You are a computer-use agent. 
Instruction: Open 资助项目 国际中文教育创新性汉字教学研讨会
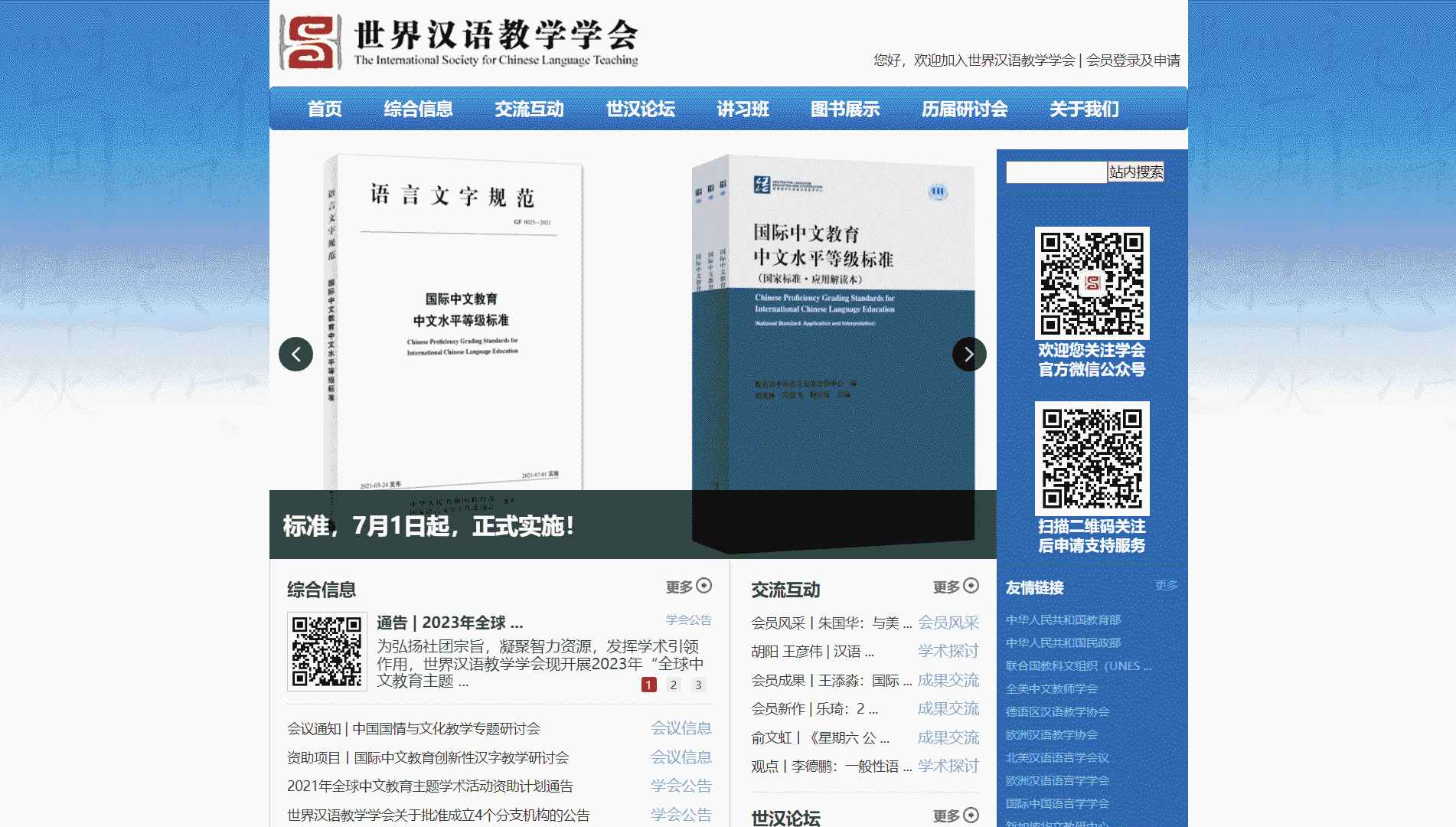click(x=428, y=757)
